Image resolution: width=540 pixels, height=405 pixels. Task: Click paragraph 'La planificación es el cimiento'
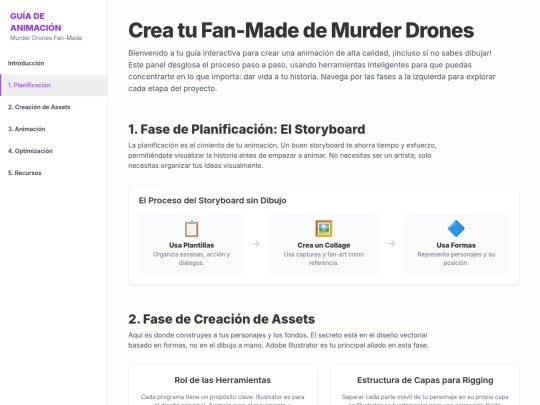(282, 155)
